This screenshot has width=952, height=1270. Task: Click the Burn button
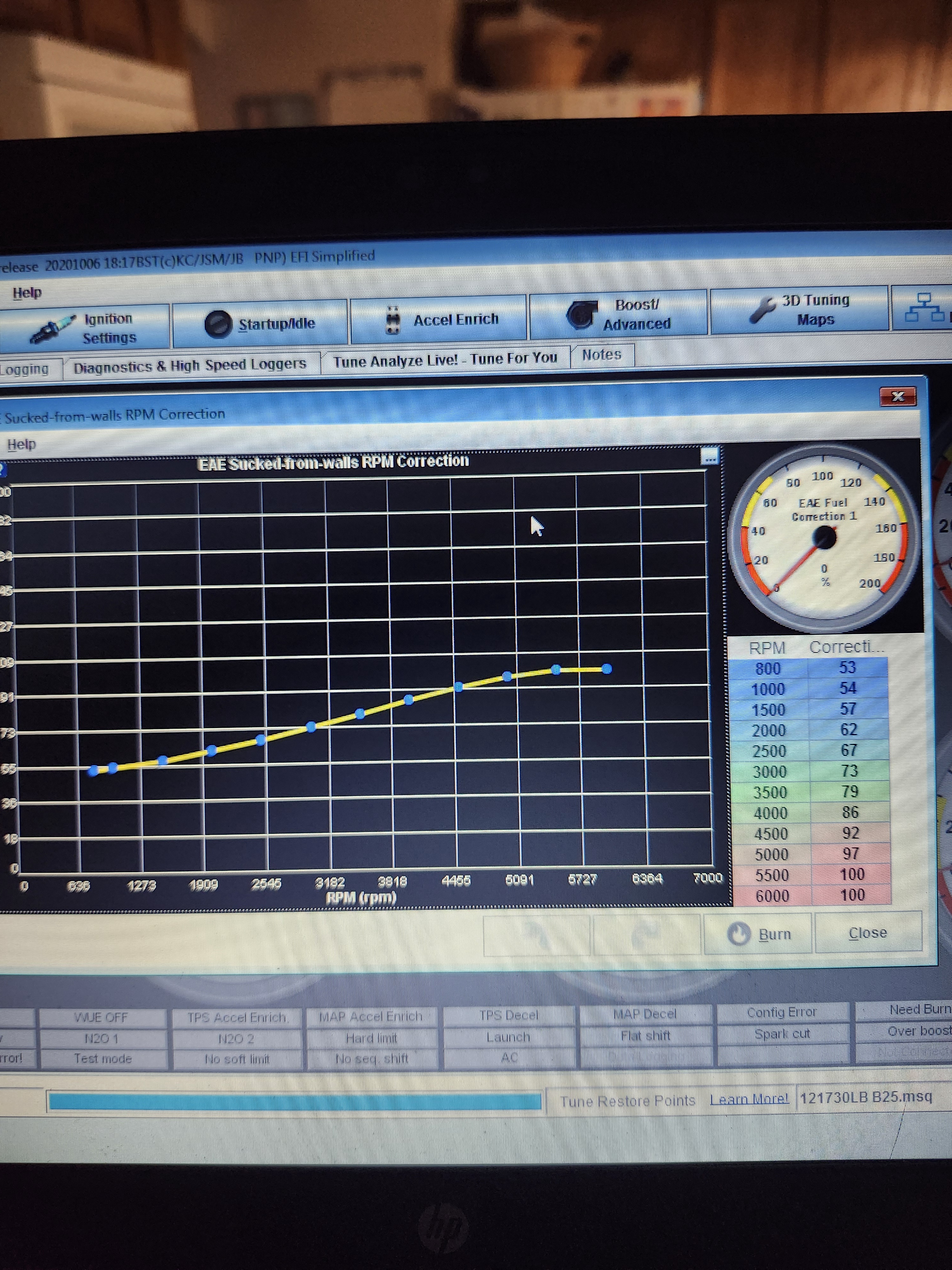click(x=757, y=934)
